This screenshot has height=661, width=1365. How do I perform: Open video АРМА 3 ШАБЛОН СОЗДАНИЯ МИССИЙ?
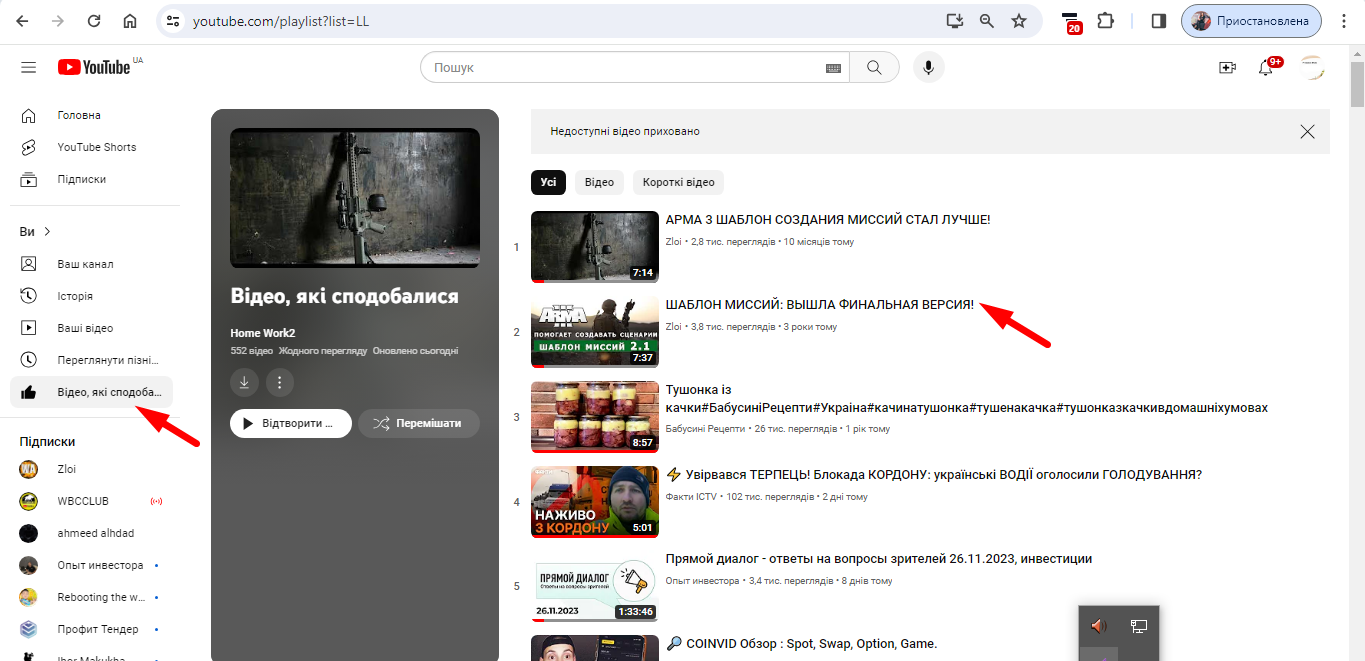[x=828, y=219]
